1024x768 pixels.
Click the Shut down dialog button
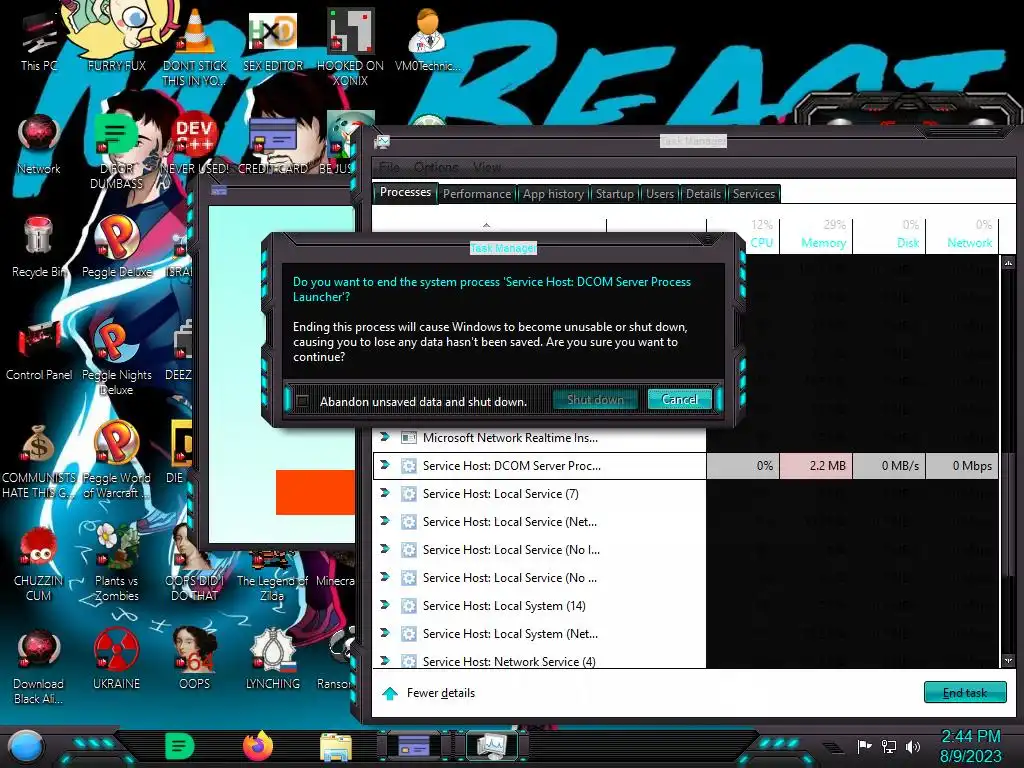click(595, 400)
